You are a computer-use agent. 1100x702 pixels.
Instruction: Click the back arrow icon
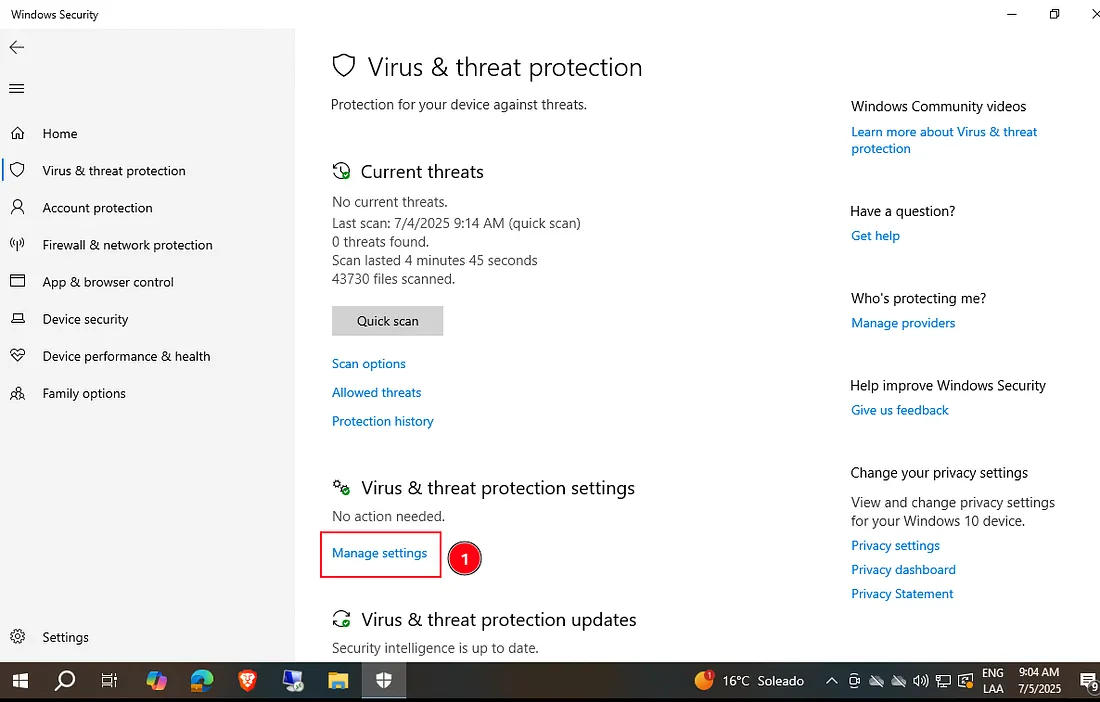(x=17, y=47)
